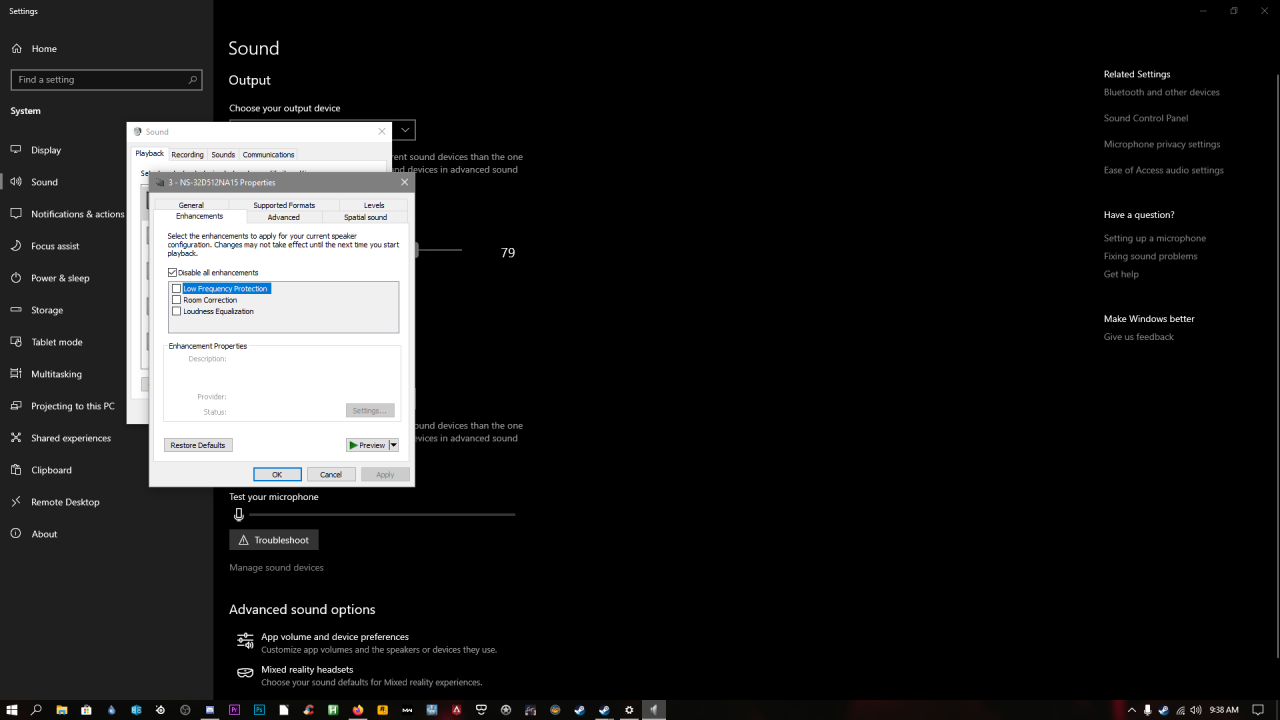This screenshot has width=1280, height=720.
Task: Open the Levels tab
Action: [373, 205]
